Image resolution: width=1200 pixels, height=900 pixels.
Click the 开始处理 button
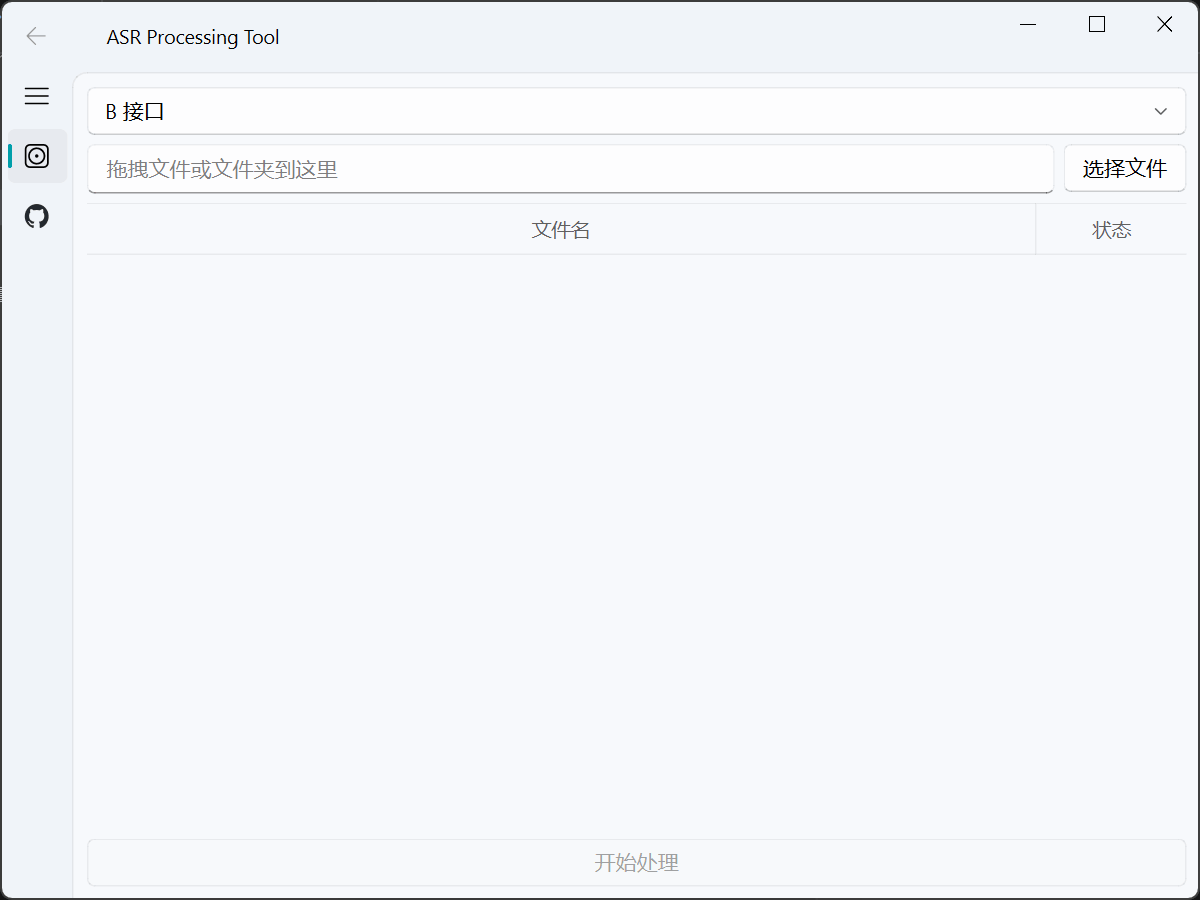(x=637, y=862)
